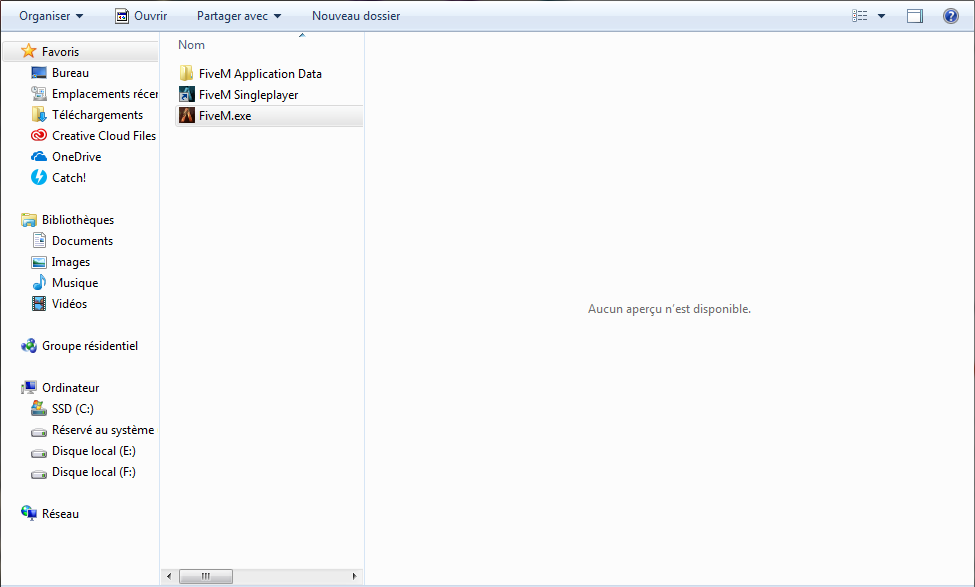
Task: Open Groupe résidentiel in sidebar
Action: point(90,346)
